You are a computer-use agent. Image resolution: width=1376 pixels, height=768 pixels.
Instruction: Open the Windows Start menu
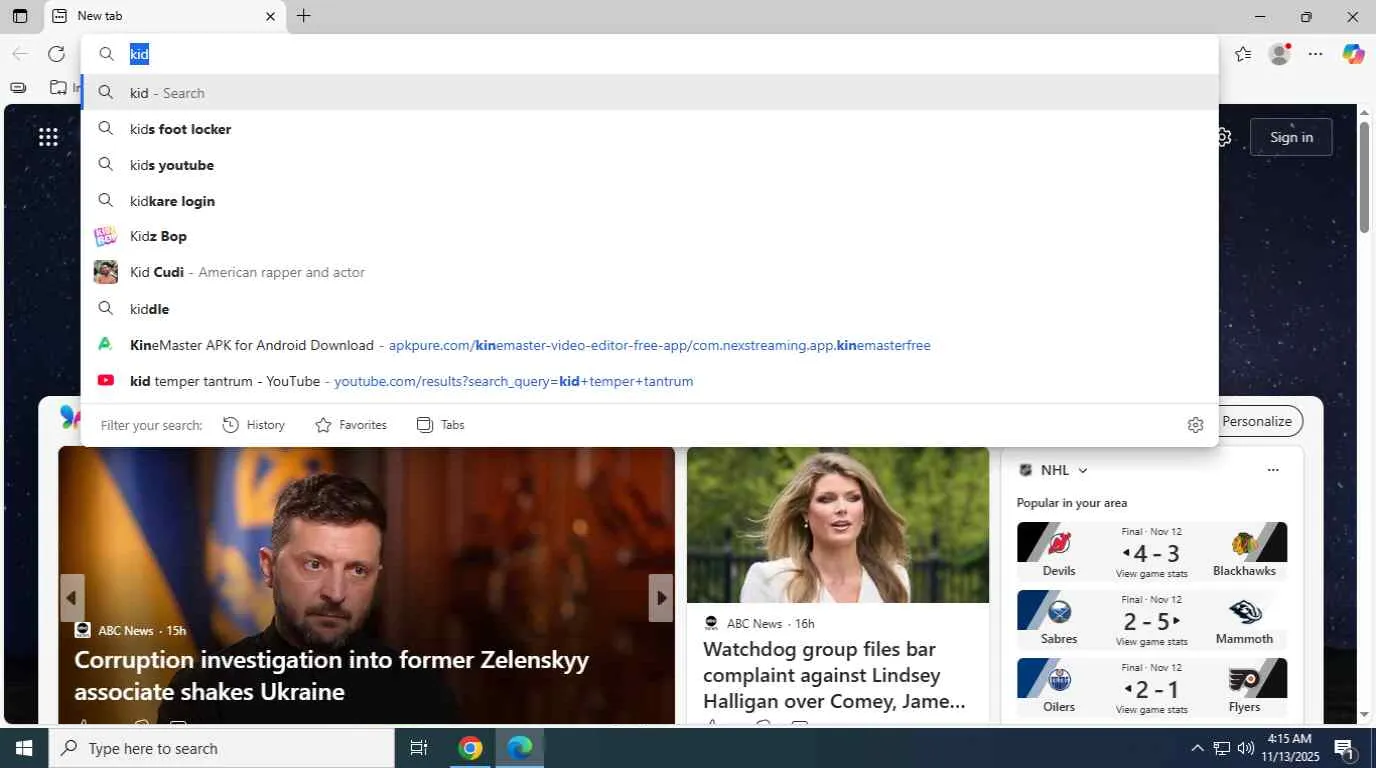click(24, 748)
